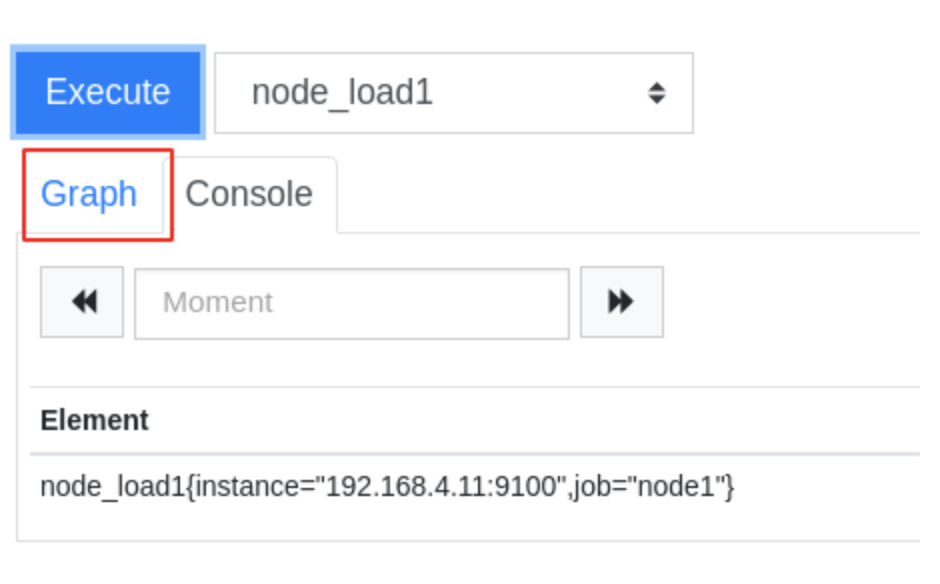Click the Moment time text box
Viewport: 940px width, 584px height.
click(352, 304)
